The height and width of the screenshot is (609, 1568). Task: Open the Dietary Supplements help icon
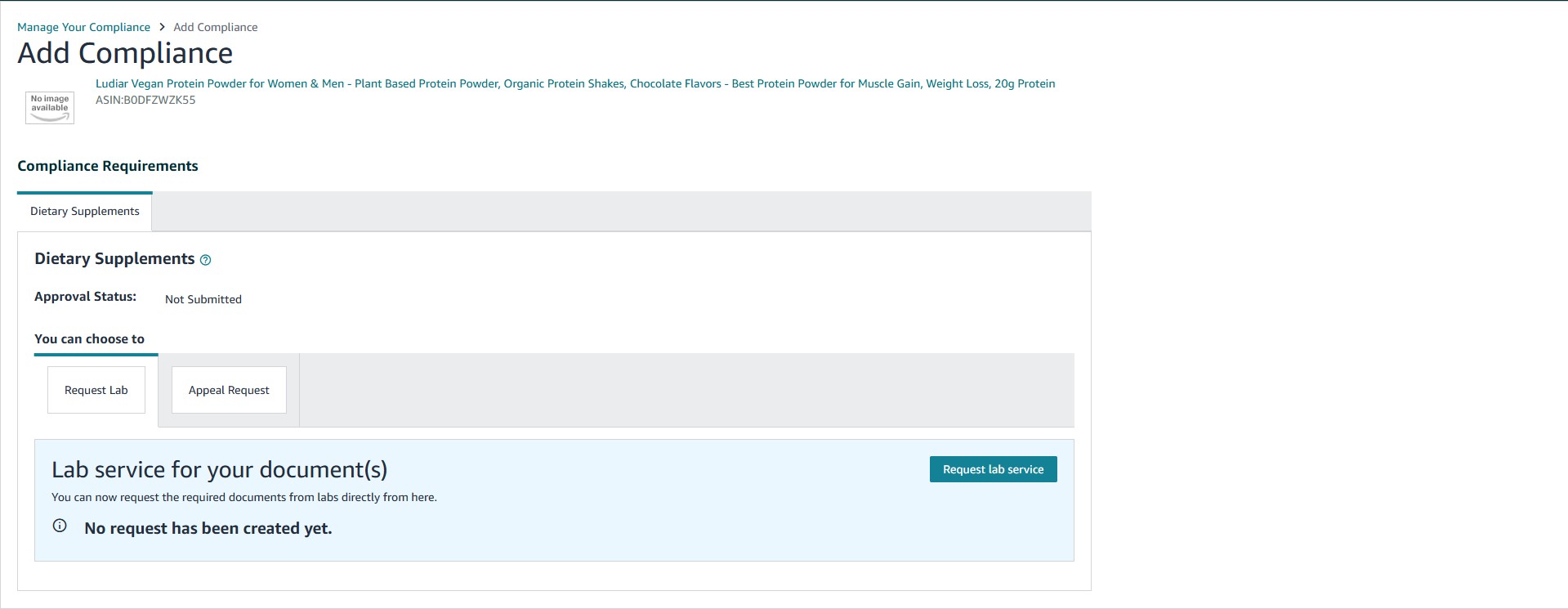206,260
